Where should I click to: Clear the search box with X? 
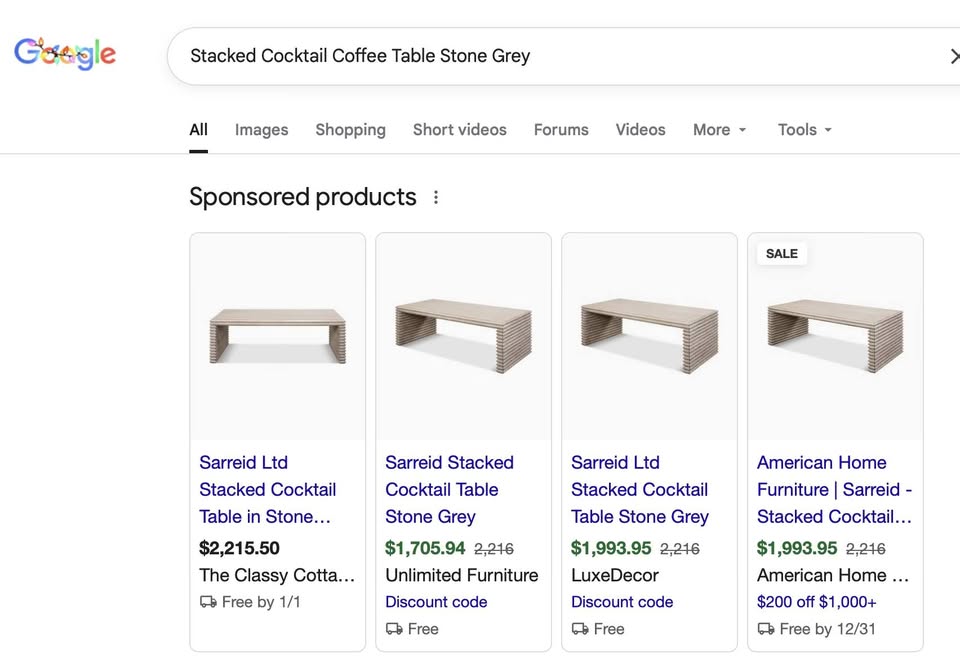pyautogui.click(x=953, y=56)
